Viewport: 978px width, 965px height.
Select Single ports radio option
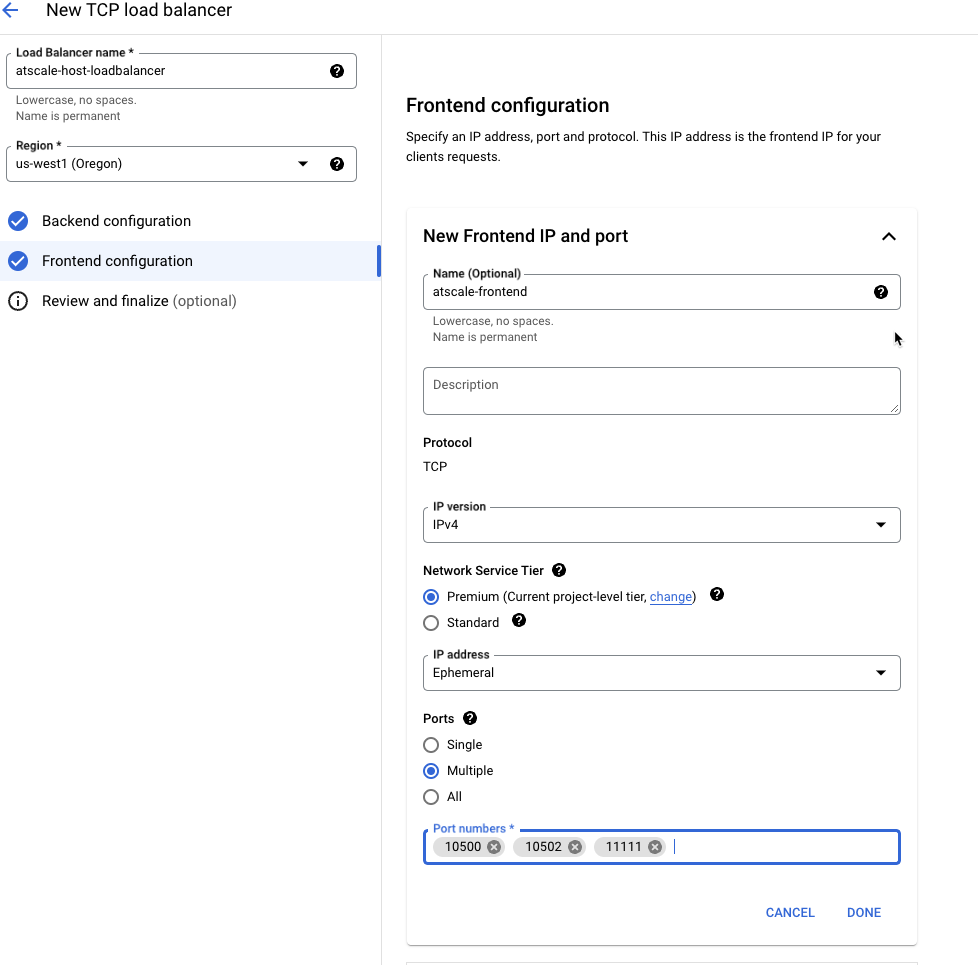(x=431, y=745)
